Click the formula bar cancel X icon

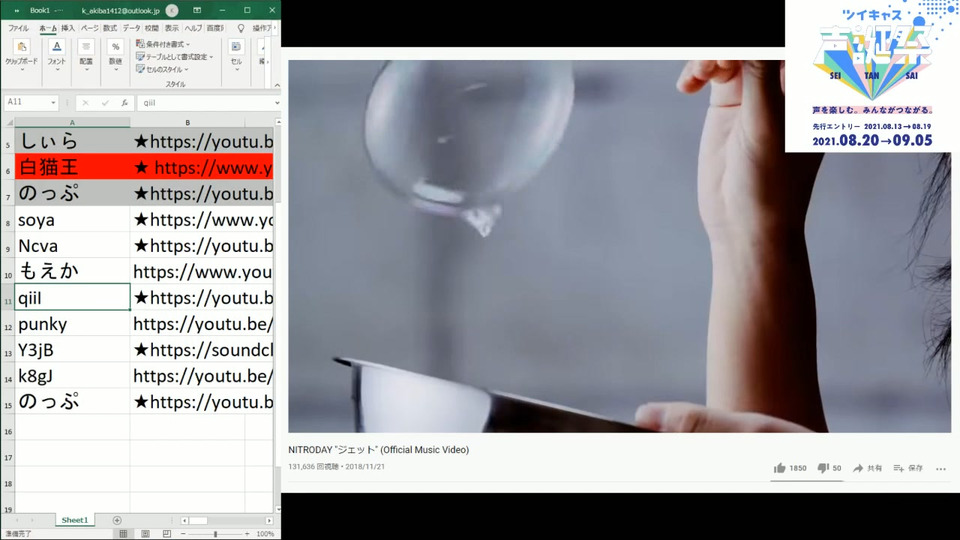pyautogui.click(x=85, y=103)
